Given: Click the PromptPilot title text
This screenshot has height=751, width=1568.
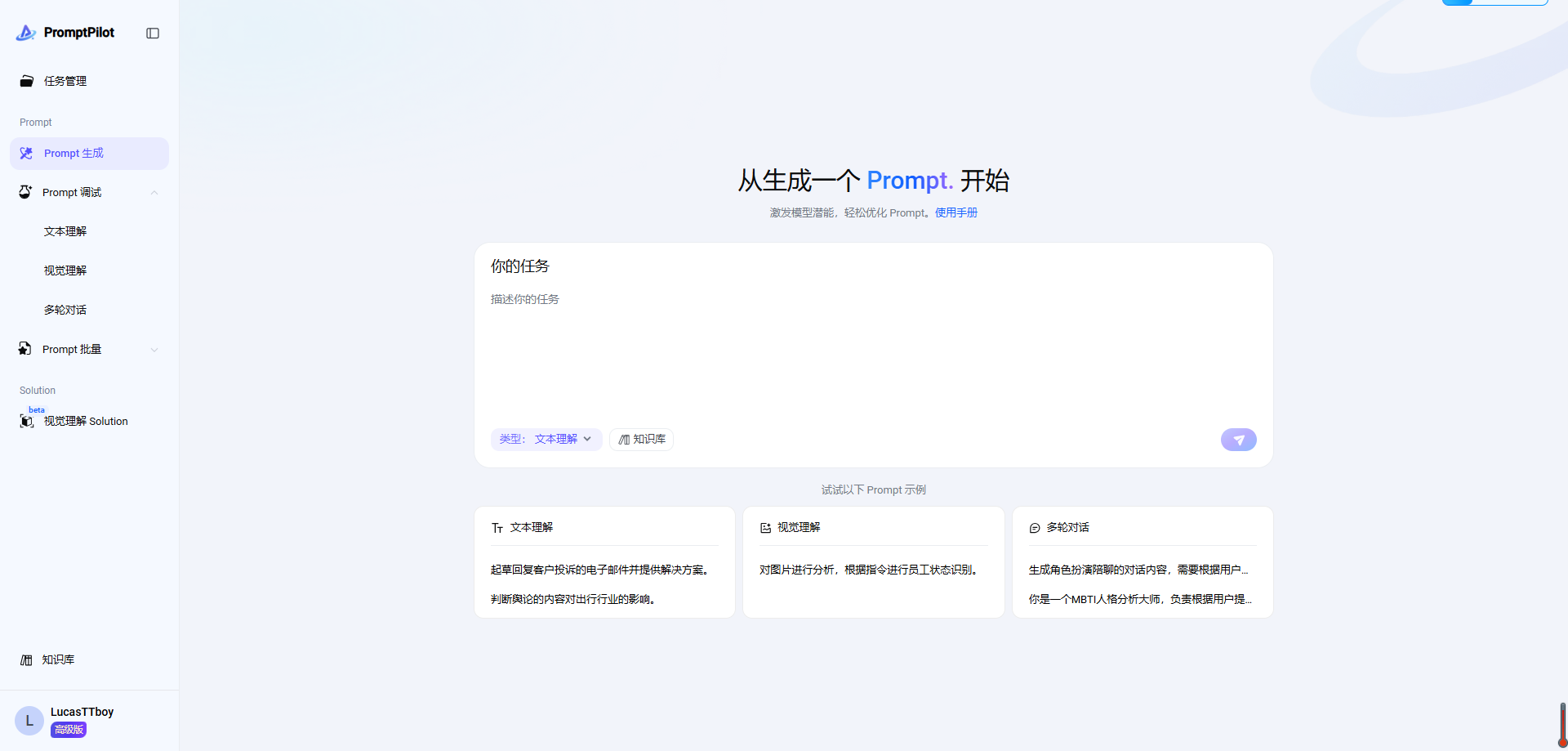Looking at the screenshot, I should (x=79, y=33).
